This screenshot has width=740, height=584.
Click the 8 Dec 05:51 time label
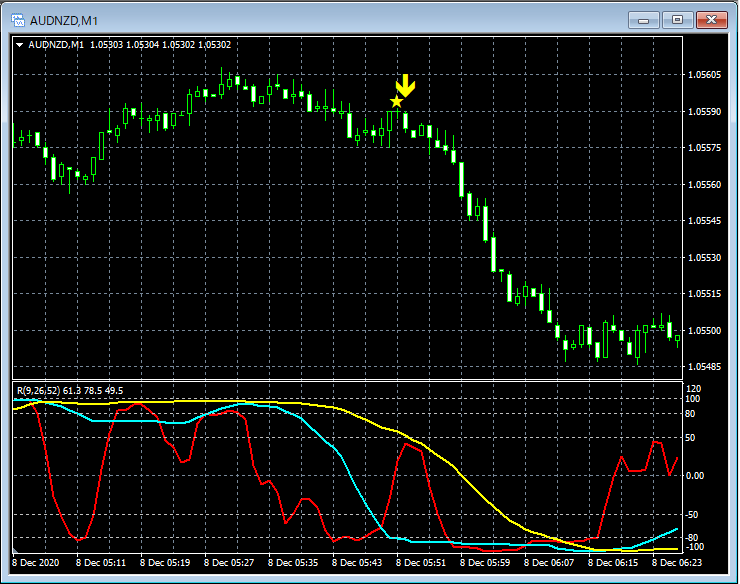420,563
